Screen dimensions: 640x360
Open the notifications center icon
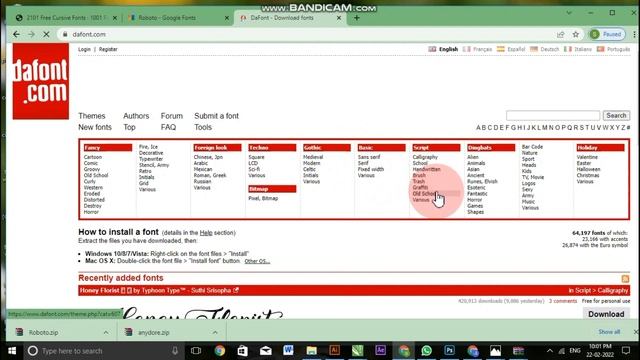(x=626, y=351)
